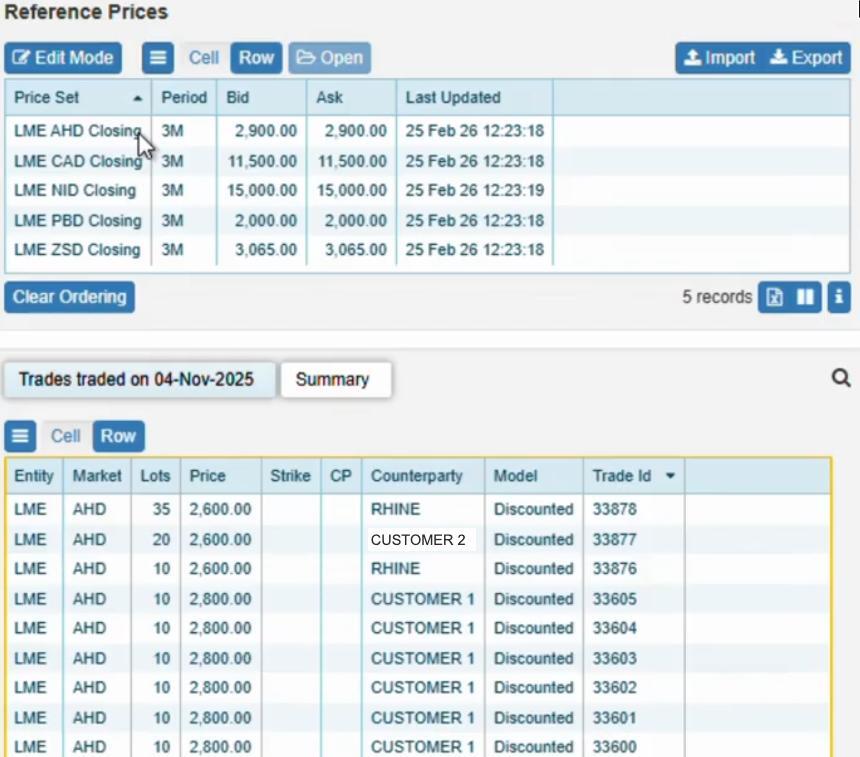Open the trades grid hamburger menu

click(x=20, y=436)
